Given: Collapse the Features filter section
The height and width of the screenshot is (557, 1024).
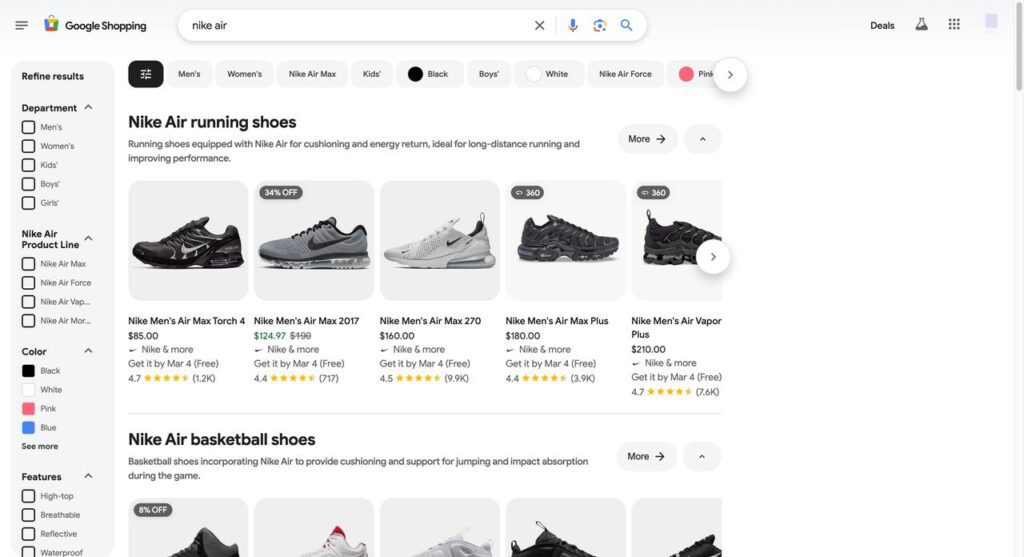Looking at the screenshot, I should (88, 476).
